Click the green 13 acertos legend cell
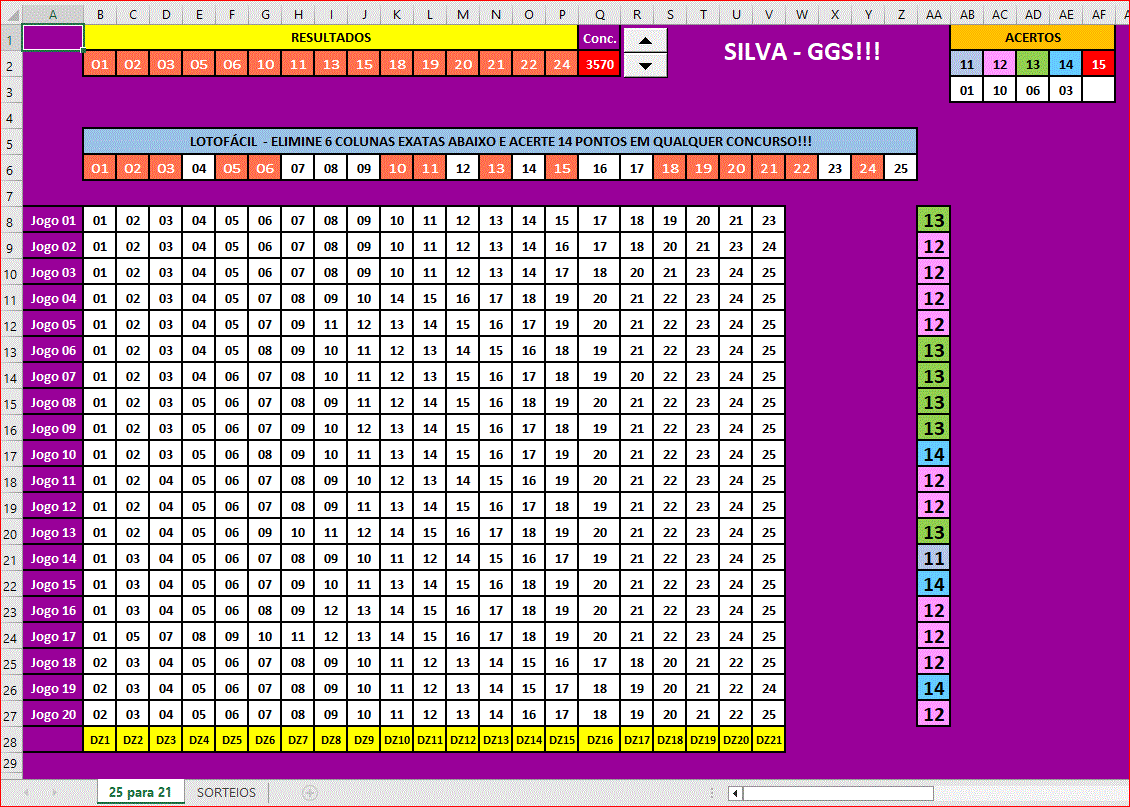The width and height of the screenshot is (1130, 807). tap(1032, 64)
